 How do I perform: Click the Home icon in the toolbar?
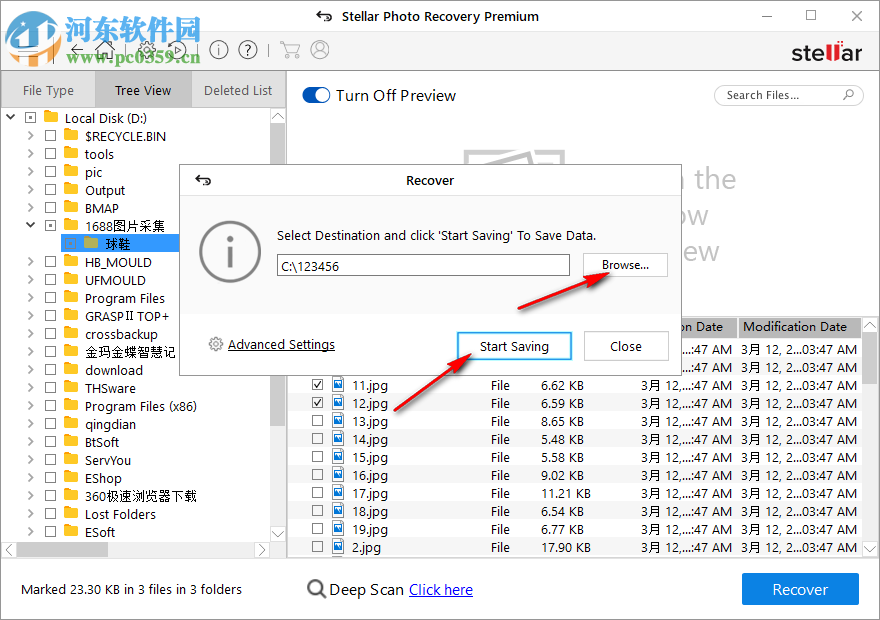coord(106,49)
